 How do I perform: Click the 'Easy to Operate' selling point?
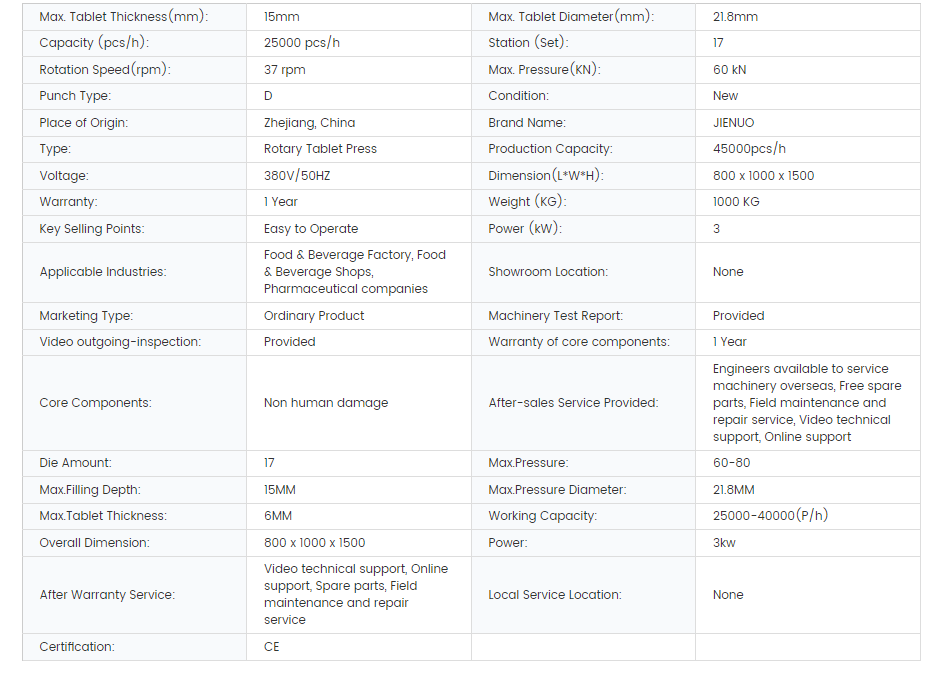311,229
